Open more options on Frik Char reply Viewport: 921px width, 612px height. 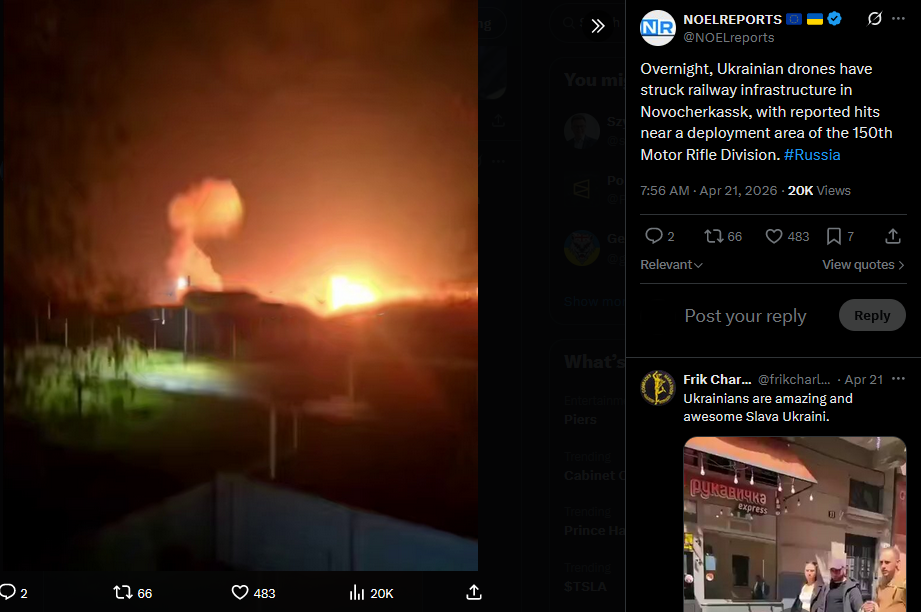[898, 379]
